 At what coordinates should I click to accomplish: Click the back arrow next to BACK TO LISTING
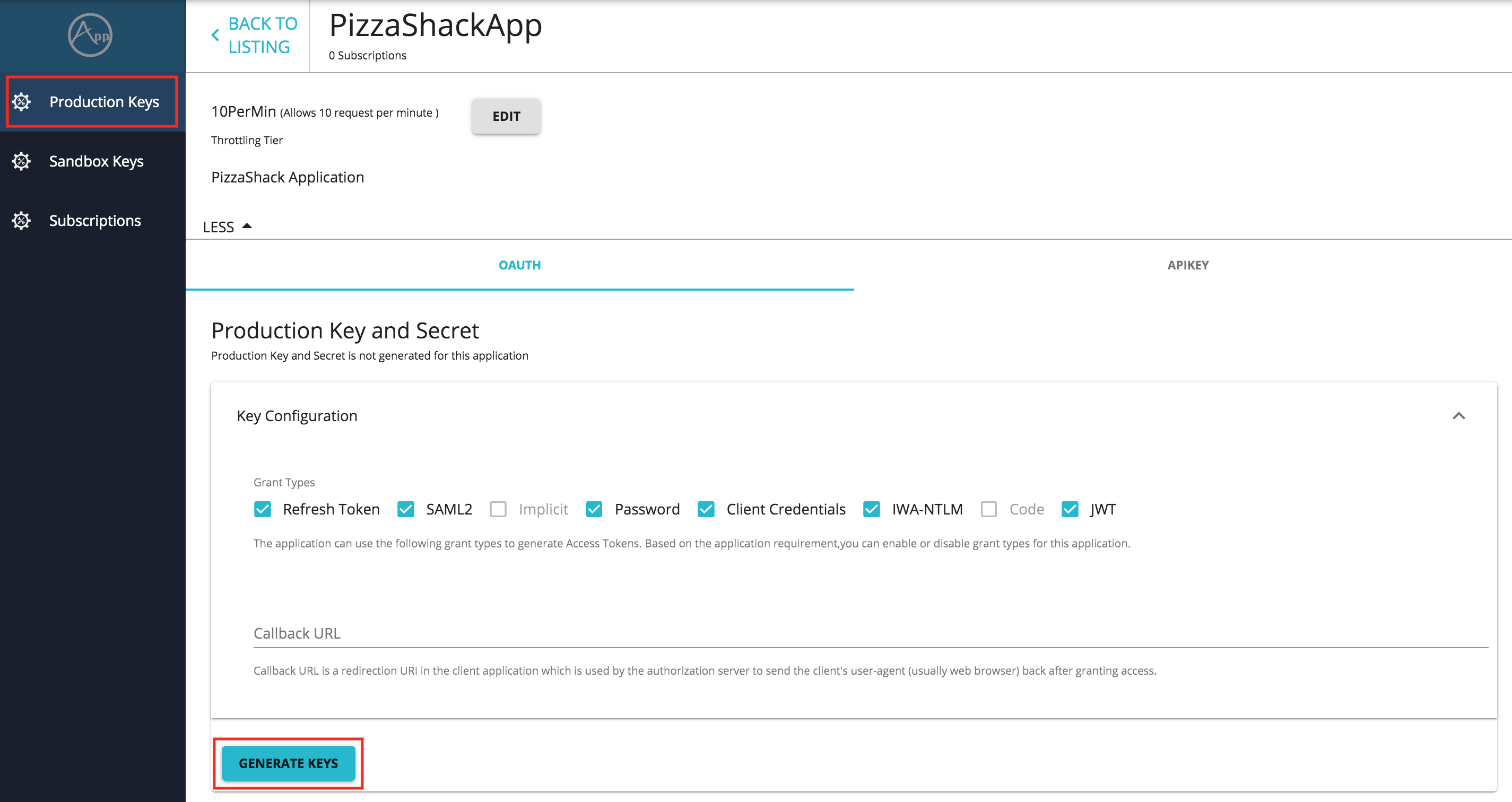[215, 34]
